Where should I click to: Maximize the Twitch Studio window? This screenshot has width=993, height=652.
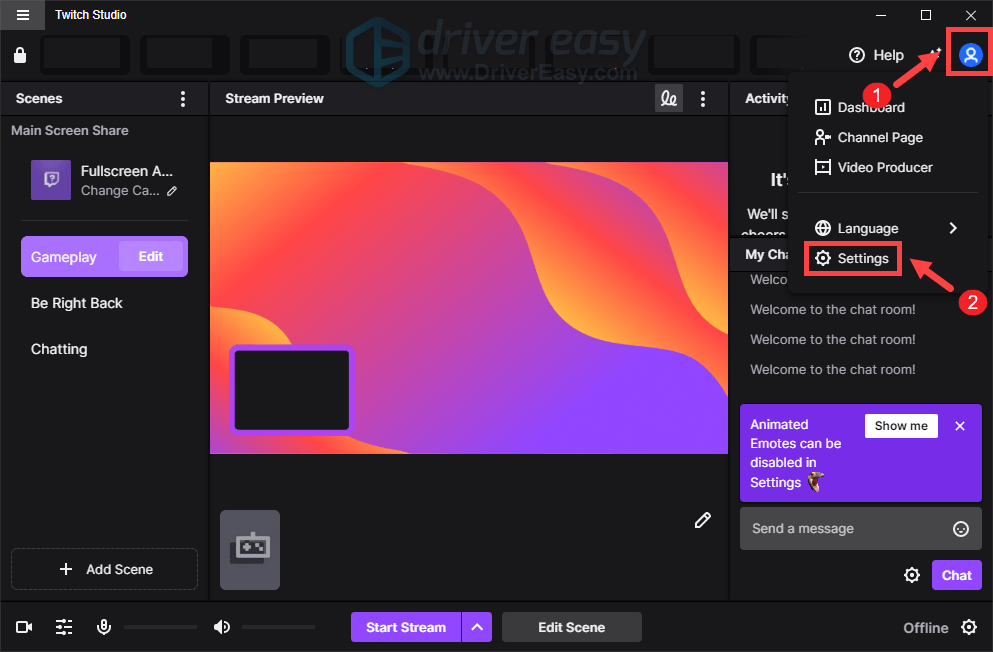pyautogui.click(x=925, y=15)
